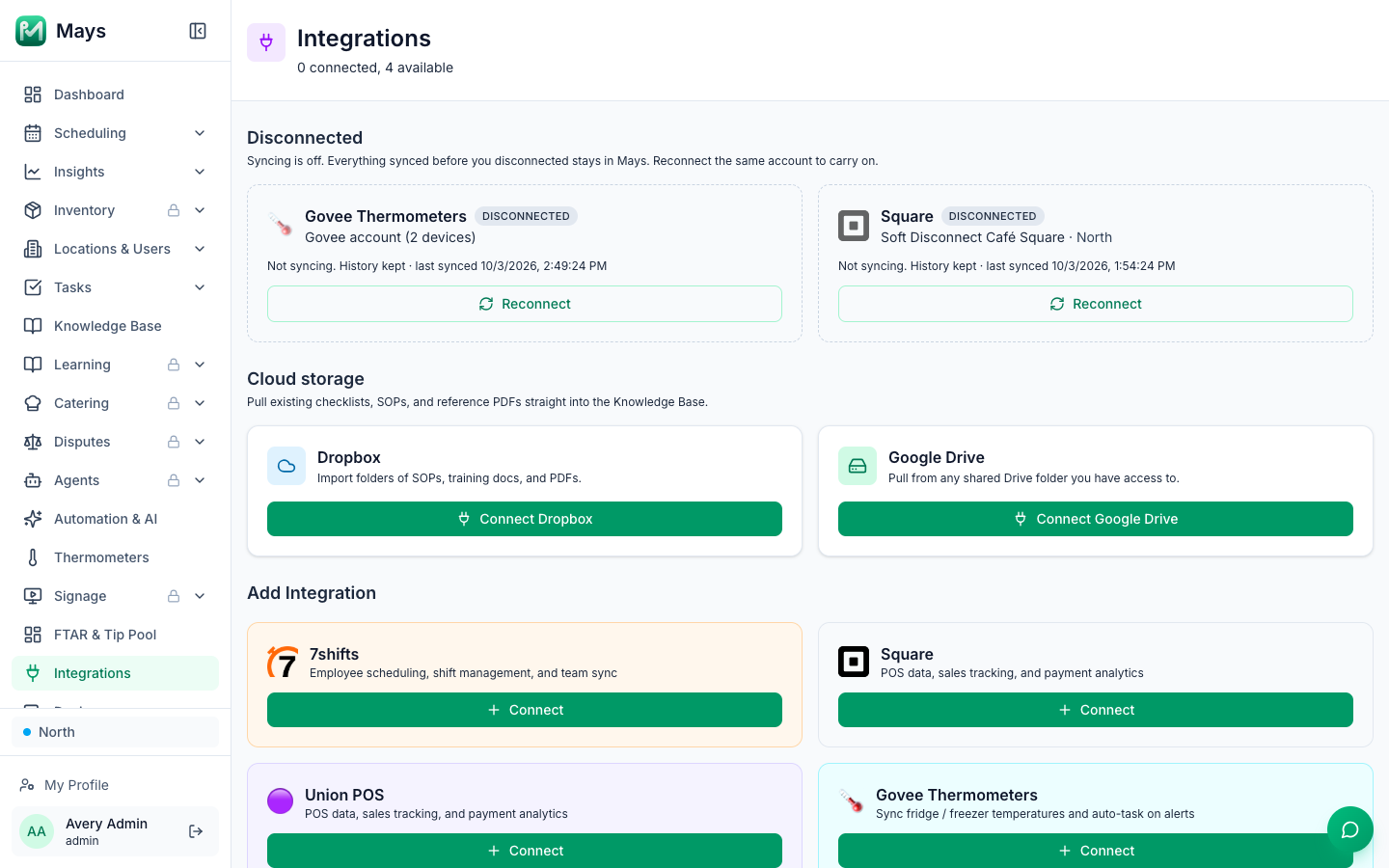Click the Square DISCONNECTED status badge
This screenshot has height=868, width=1389.
(x=993, y=216)
